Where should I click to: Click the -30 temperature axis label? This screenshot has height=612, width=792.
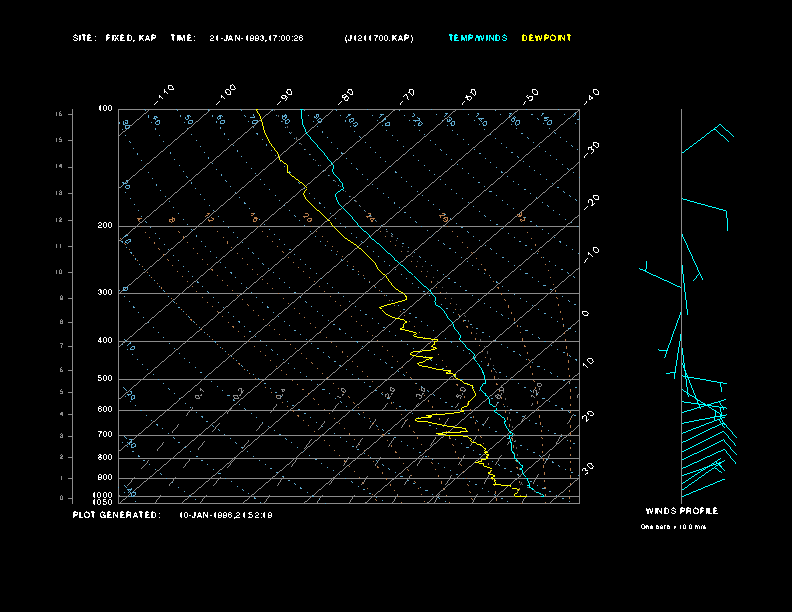592,149
